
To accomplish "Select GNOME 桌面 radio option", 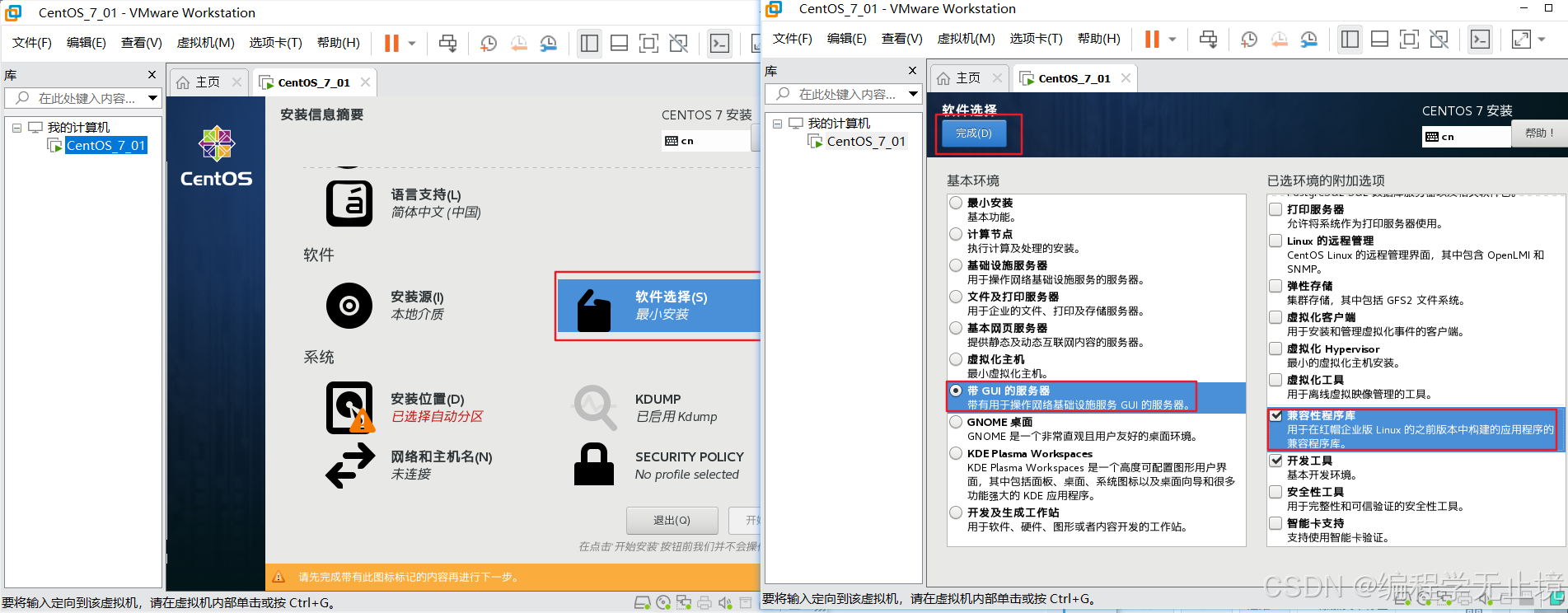I will click(956, 422).
